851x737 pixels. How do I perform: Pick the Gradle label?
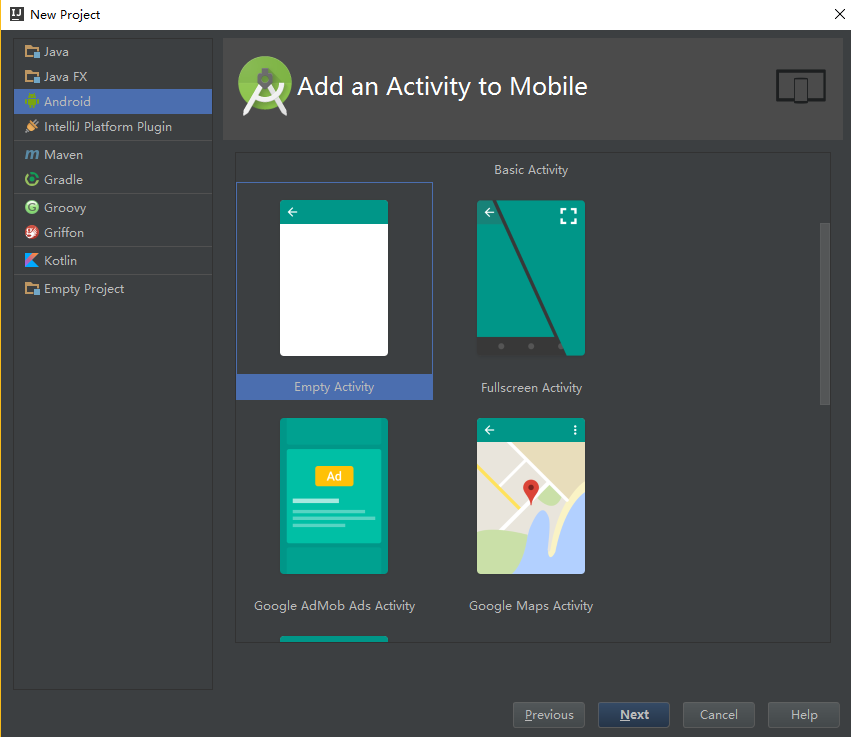pyautogui.click(x=63, y=180)
